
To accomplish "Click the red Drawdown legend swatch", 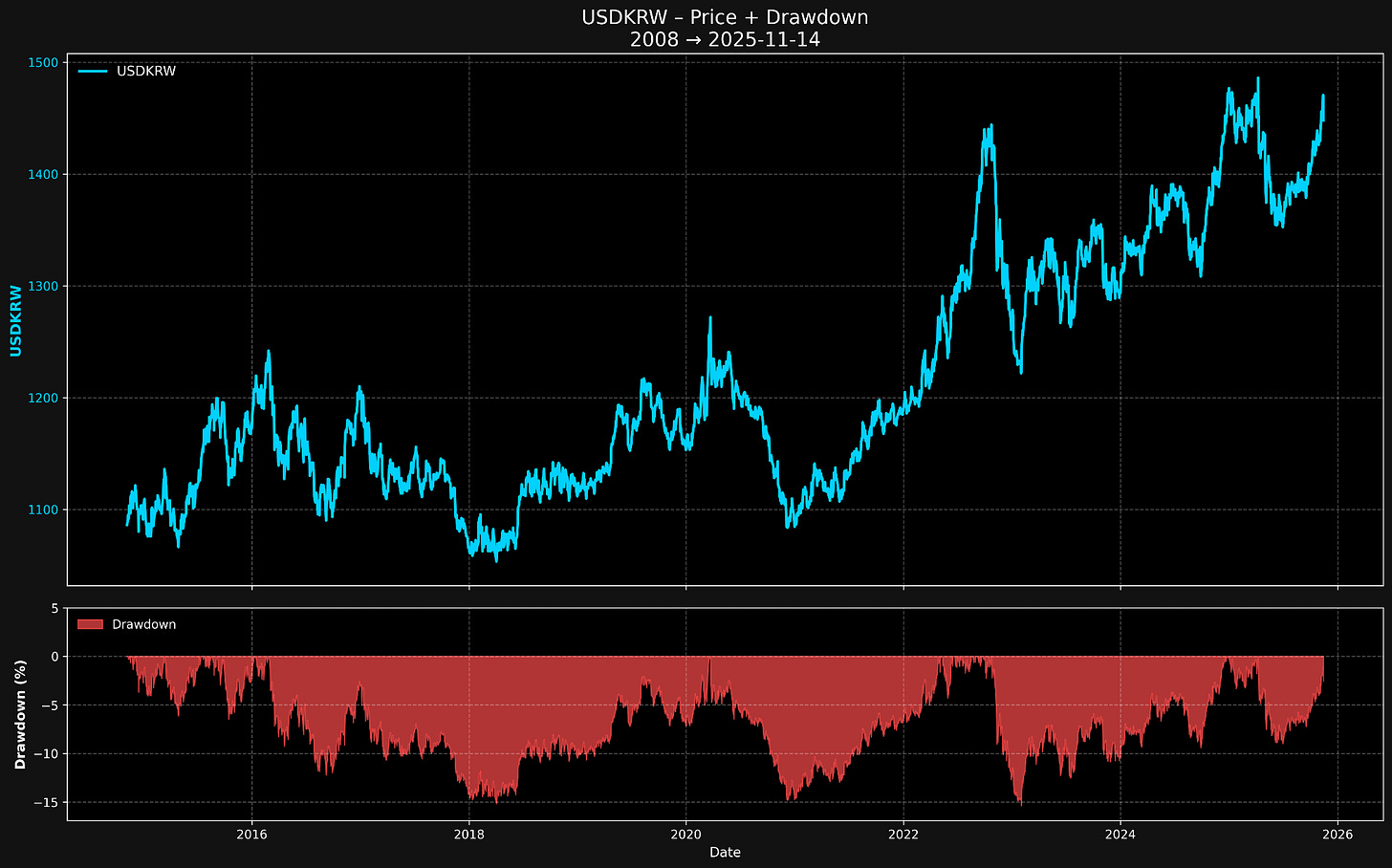I will click(x=90, y=624).
